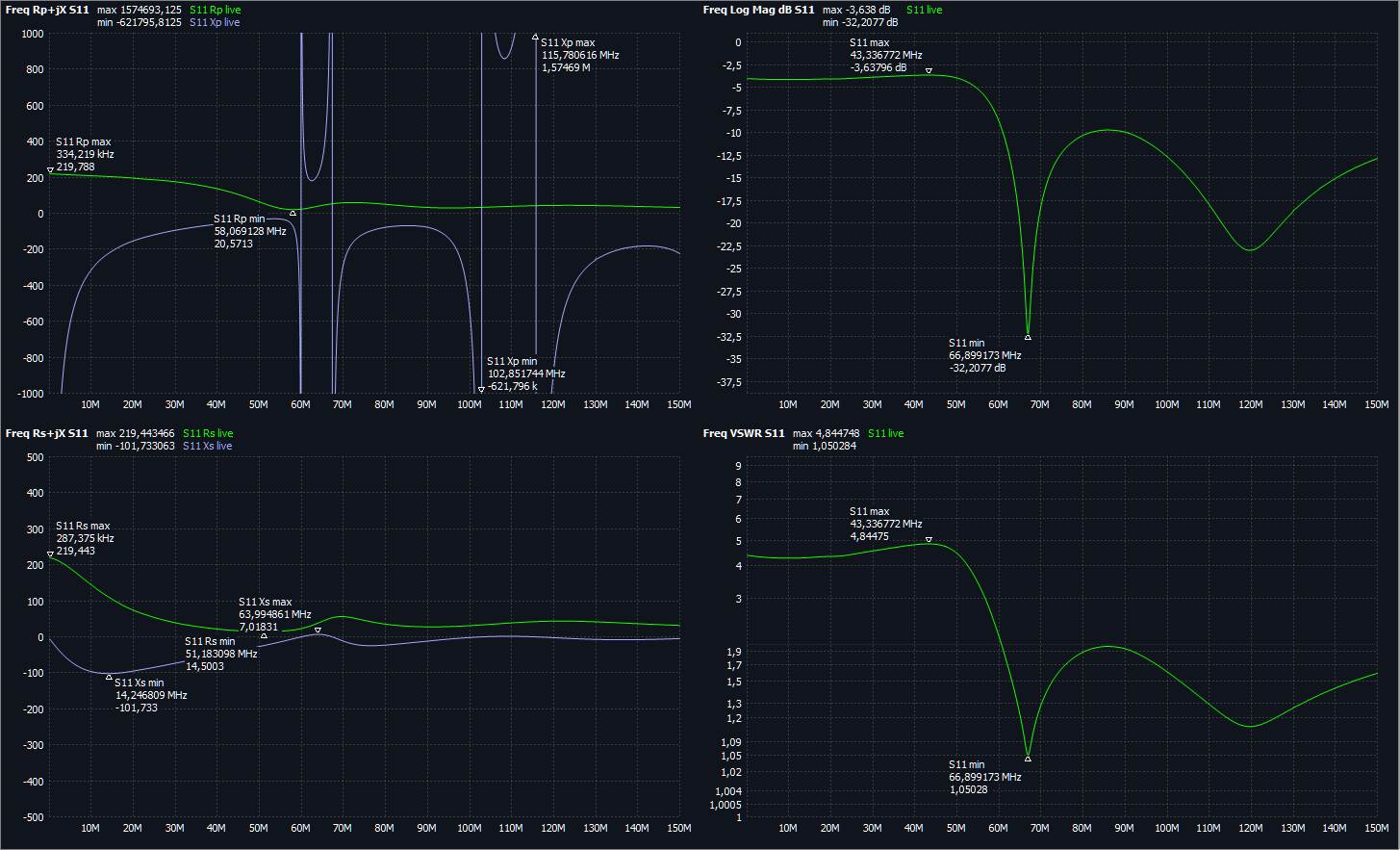This screenshot has width=1400, height=850.
Task: Select the S11 Rp min marker near 58 MHz
Action: pos(293,213)
